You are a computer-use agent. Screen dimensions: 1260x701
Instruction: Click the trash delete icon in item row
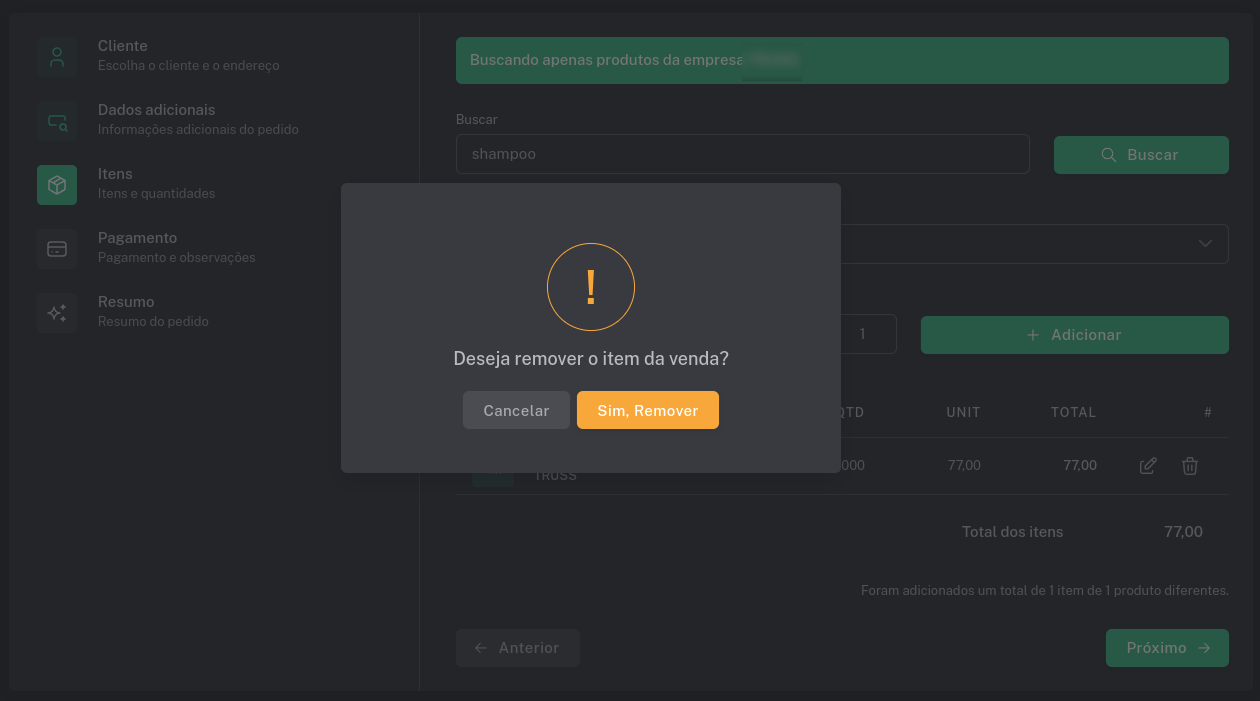(1189, 466)
